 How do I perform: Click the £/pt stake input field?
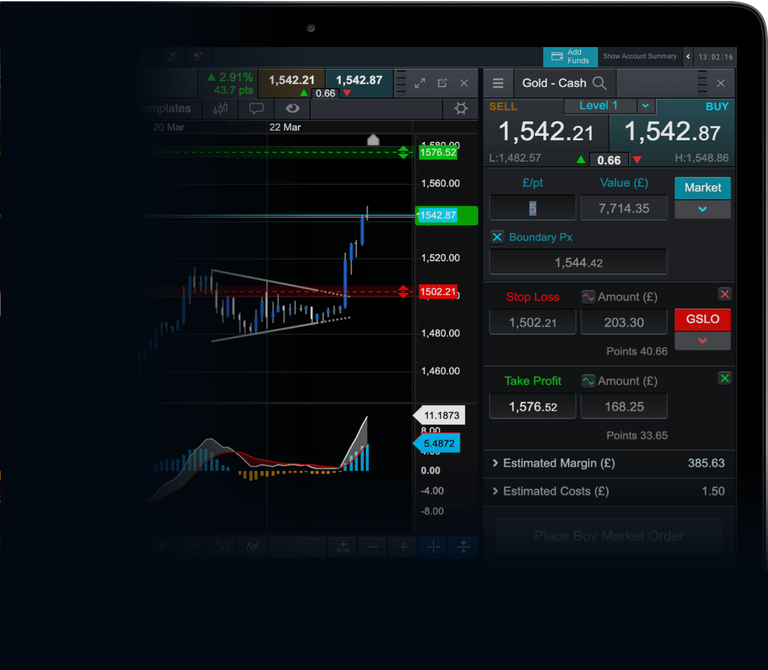[x=532, y=208]
